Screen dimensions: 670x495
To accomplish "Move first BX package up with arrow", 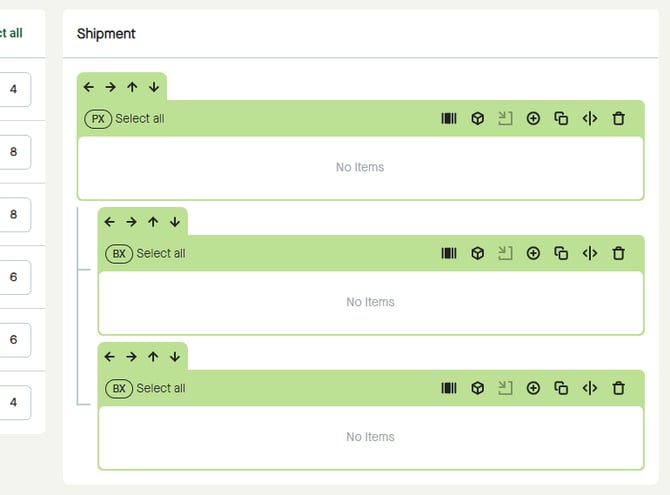I will pyautogui.click(x=153, y=222).
